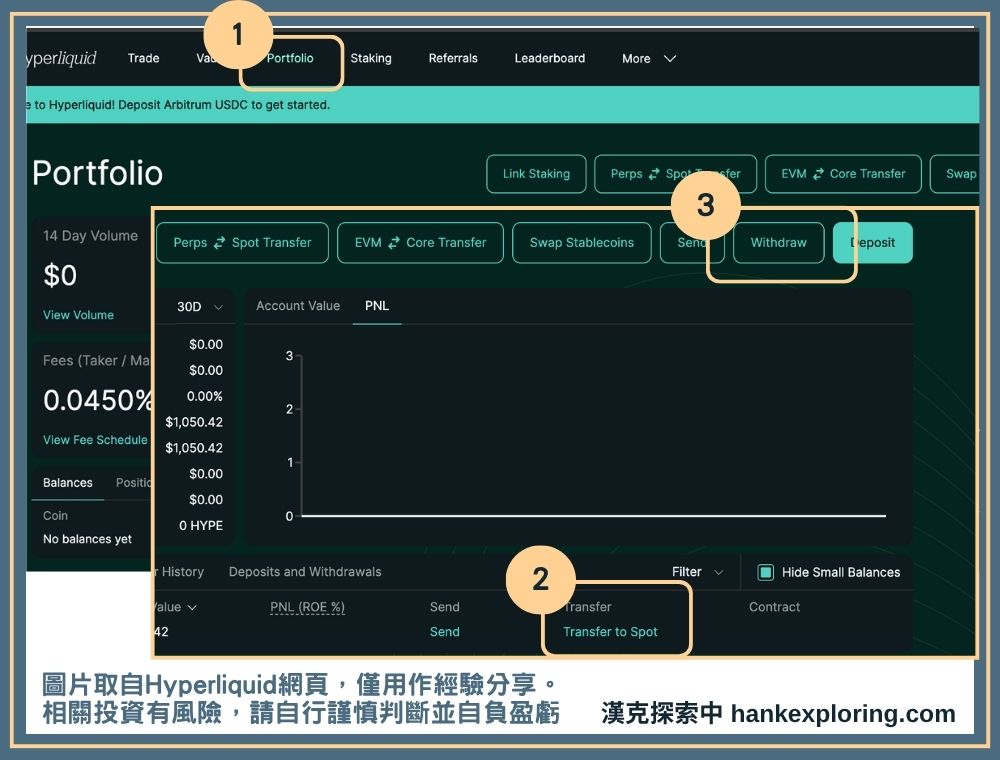Click the Link Staking button
This screenshot has width=1000, height=760.
pos(536,173)
